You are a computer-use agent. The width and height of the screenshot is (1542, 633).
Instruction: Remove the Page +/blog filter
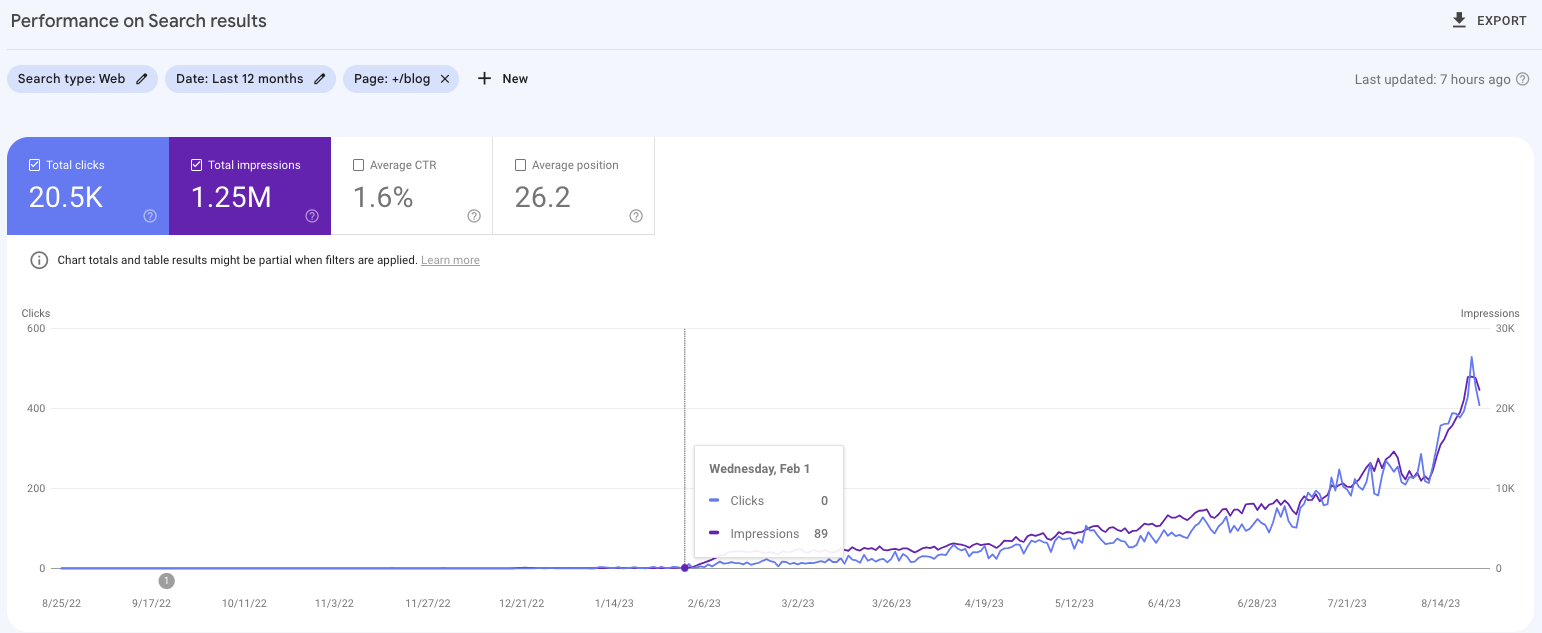[x=445, y=79]
